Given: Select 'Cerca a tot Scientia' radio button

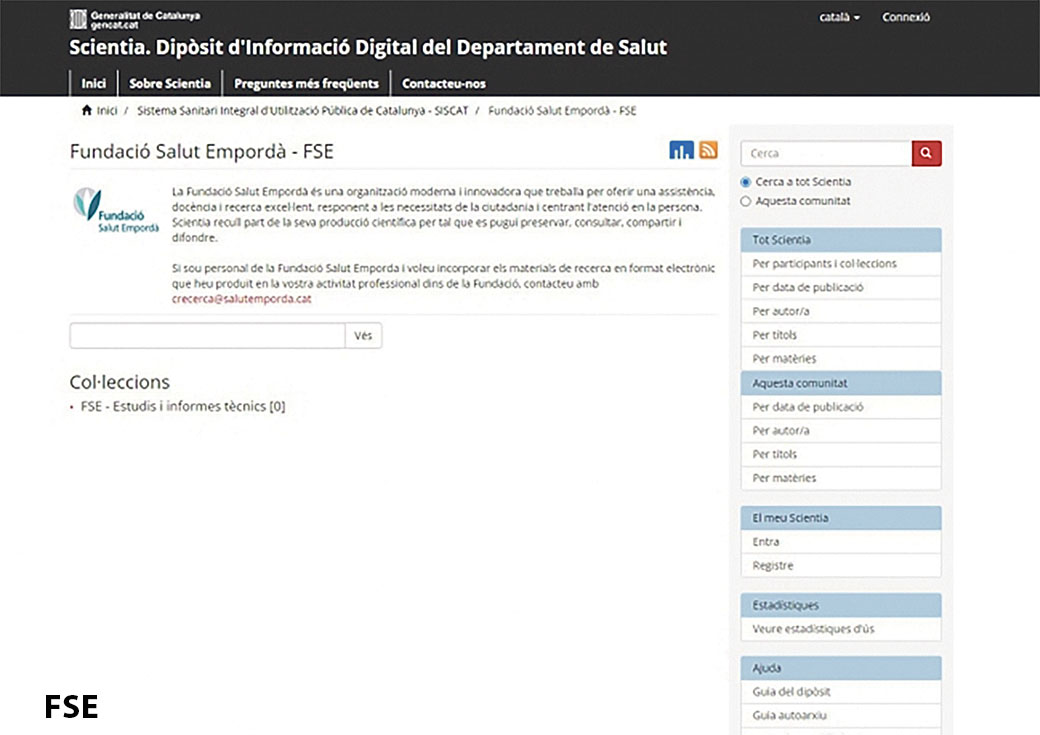Looking at the screenshot, I should click(745, 182).
